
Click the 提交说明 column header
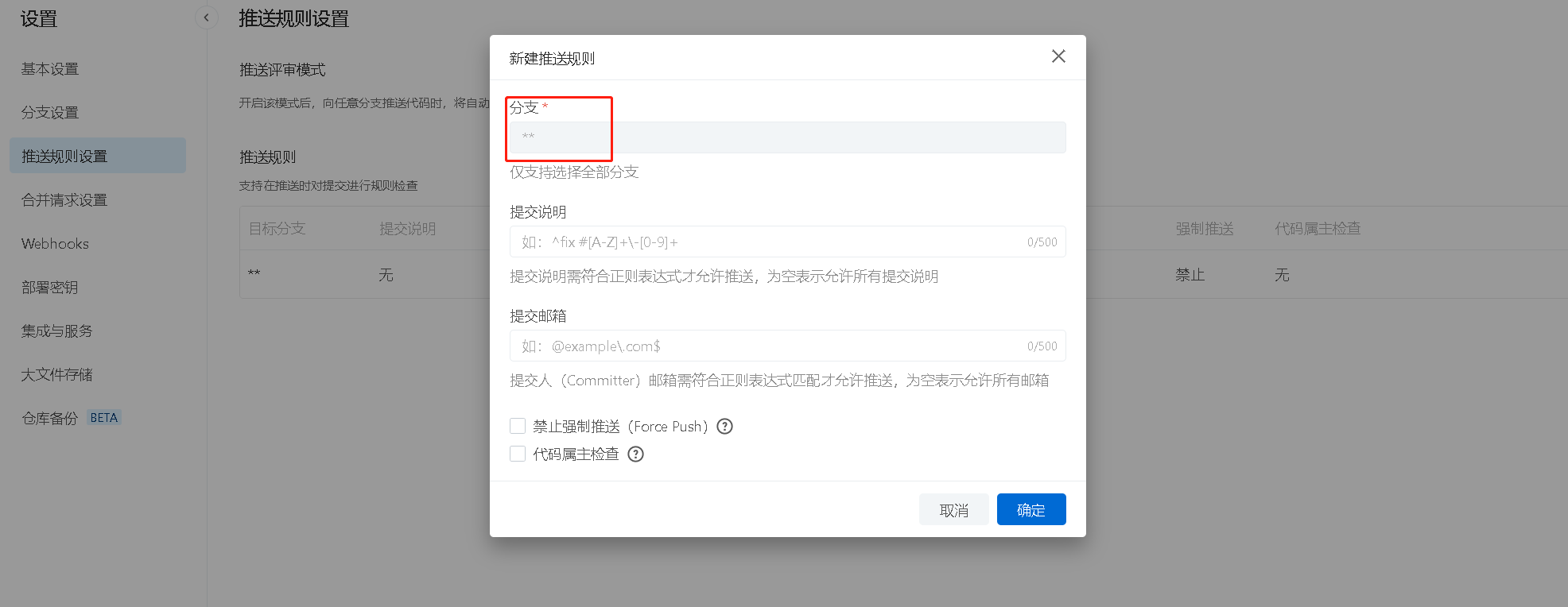407,229
